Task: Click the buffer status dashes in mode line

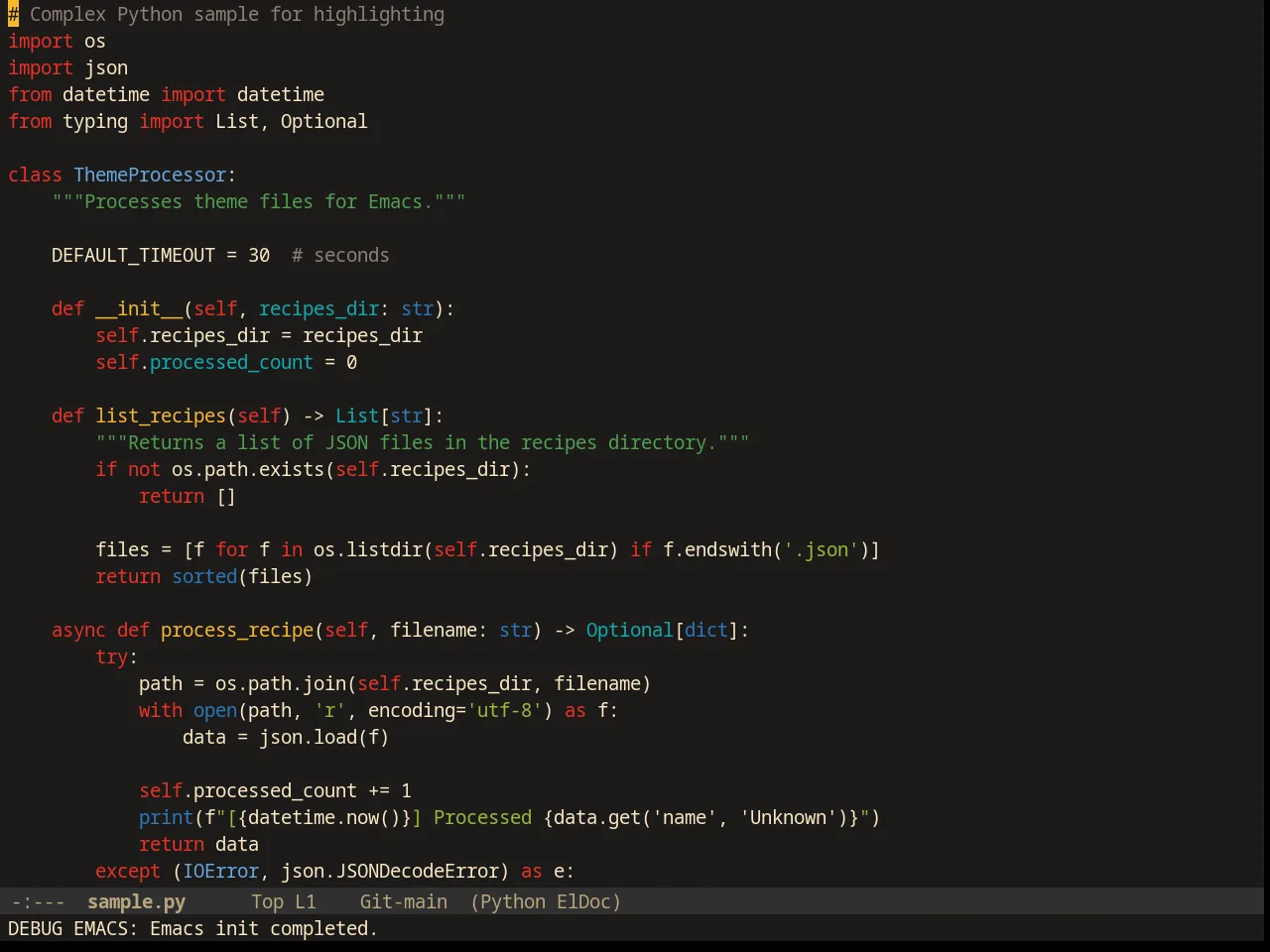Action: pos(38,901)
